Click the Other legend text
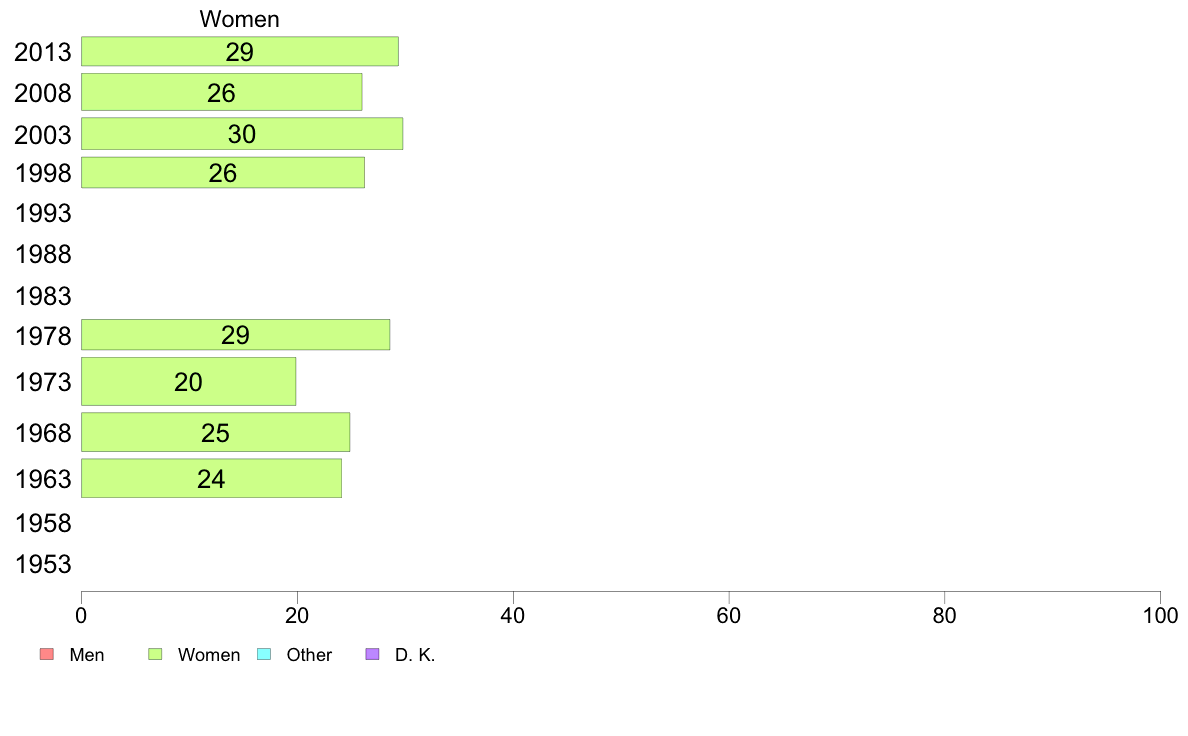The width and height of the screenshot is (1188, 736). (x=309, y=655)
